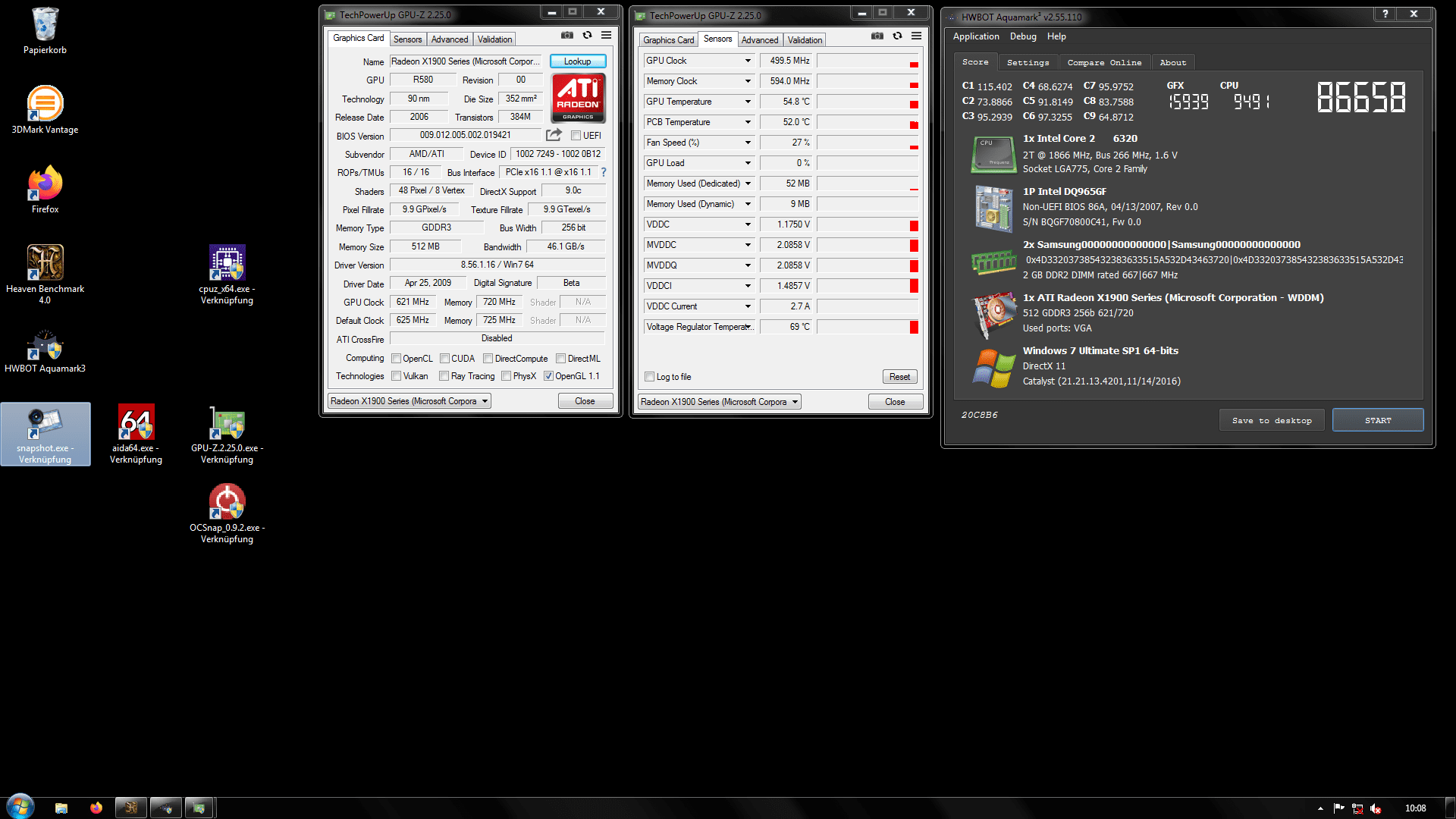Viewport: 1456px width, 819px height.
Task: Click the Lookup button
Action: click(577, 61)
